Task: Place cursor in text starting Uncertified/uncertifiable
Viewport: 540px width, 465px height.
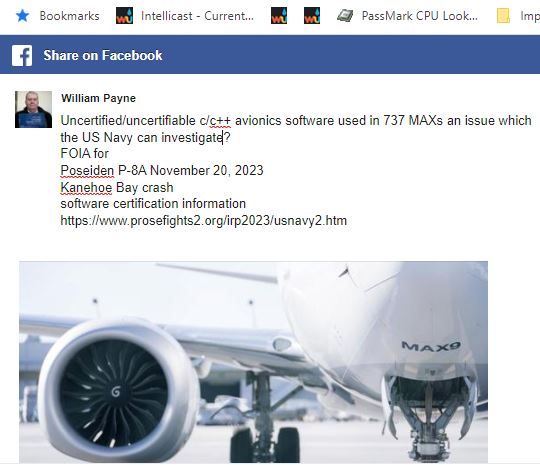Action: click(296, 129)
